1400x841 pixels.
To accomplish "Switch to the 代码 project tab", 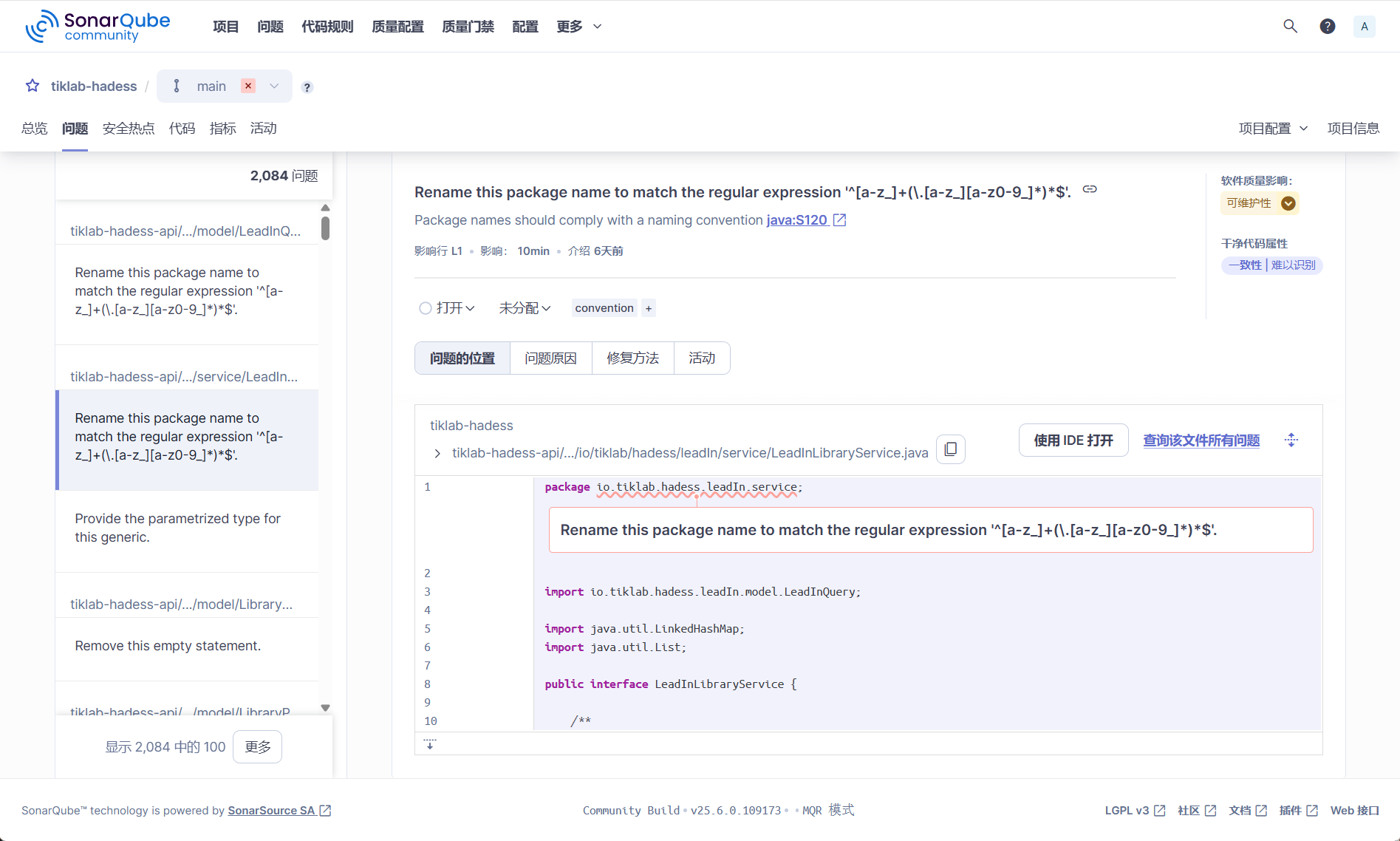I will coord(182,129).
